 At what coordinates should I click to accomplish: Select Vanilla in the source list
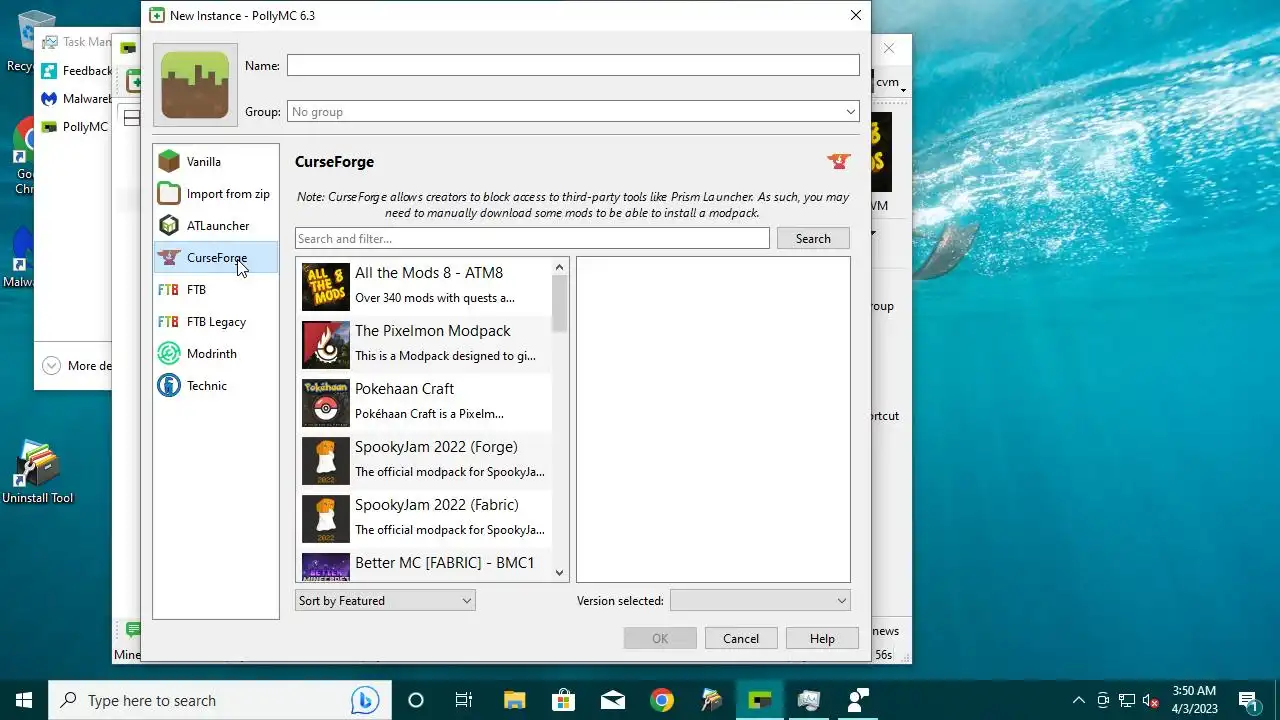click(x=216, y=162)
